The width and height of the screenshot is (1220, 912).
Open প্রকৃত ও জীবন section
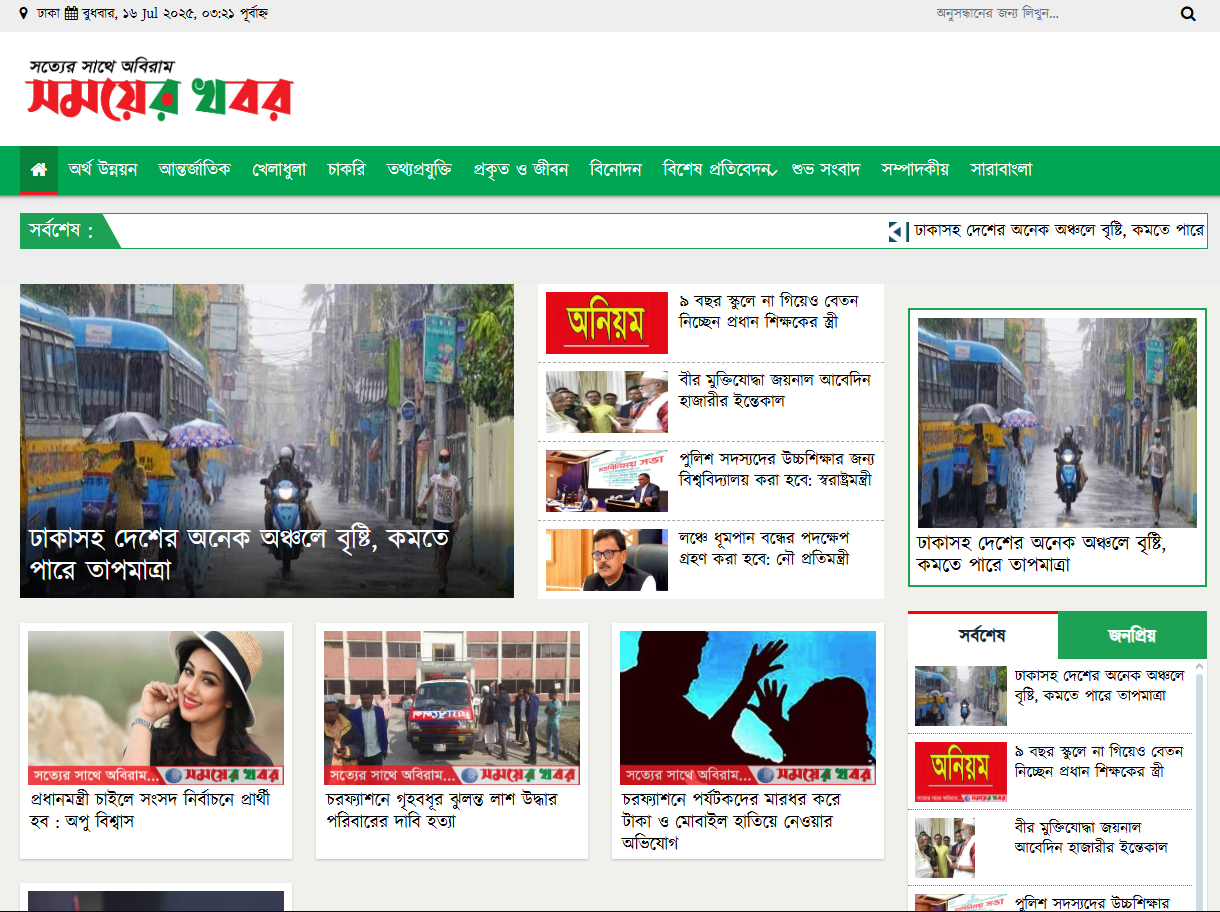pyautogui.click(x=521, y=169)
